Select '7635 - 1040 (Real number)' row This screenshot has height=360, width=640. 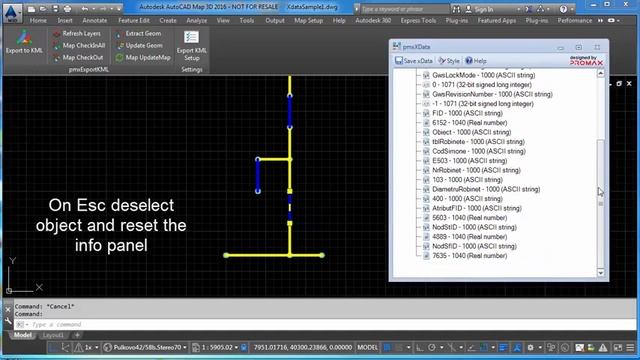click(469, 256)
